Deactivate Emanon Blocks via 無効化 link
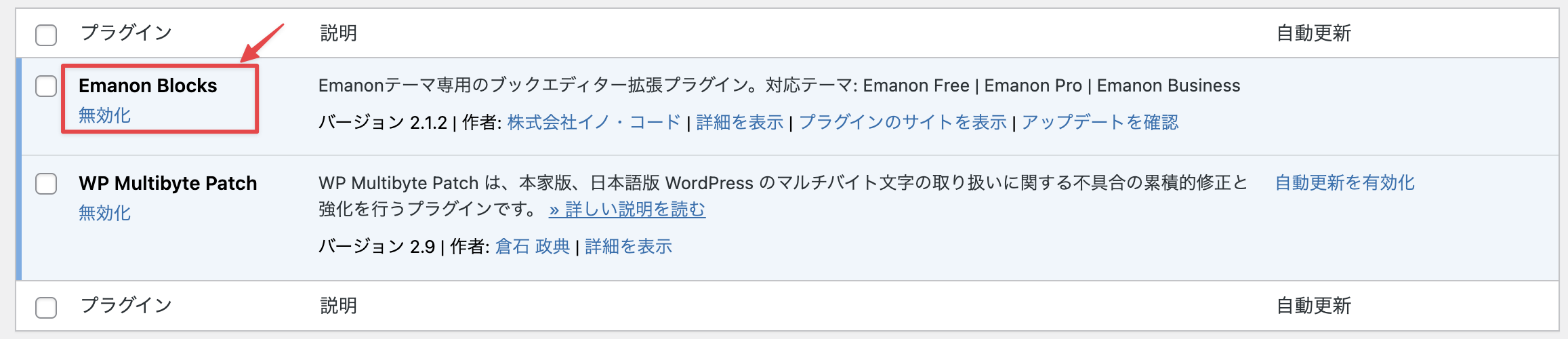Viewport: 1568px width, 339px height. pos(104,116)
